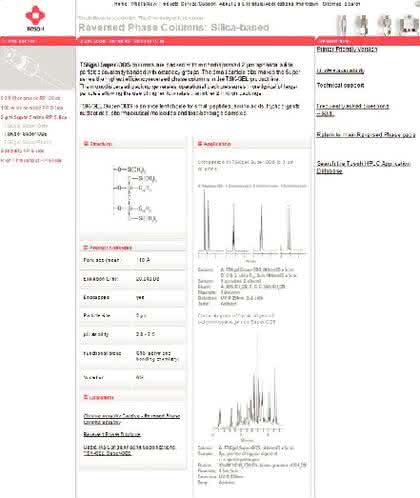
Task: Follow the Return to main Reversed Phase page link
Action: pyautogui.click(x=366, y=135)
